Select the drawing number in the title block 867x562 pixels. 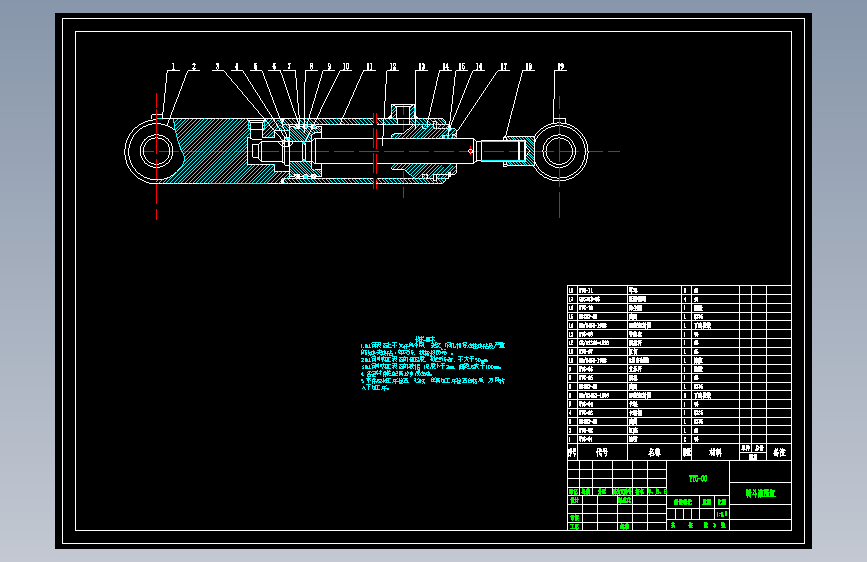(x=698, y=478)
